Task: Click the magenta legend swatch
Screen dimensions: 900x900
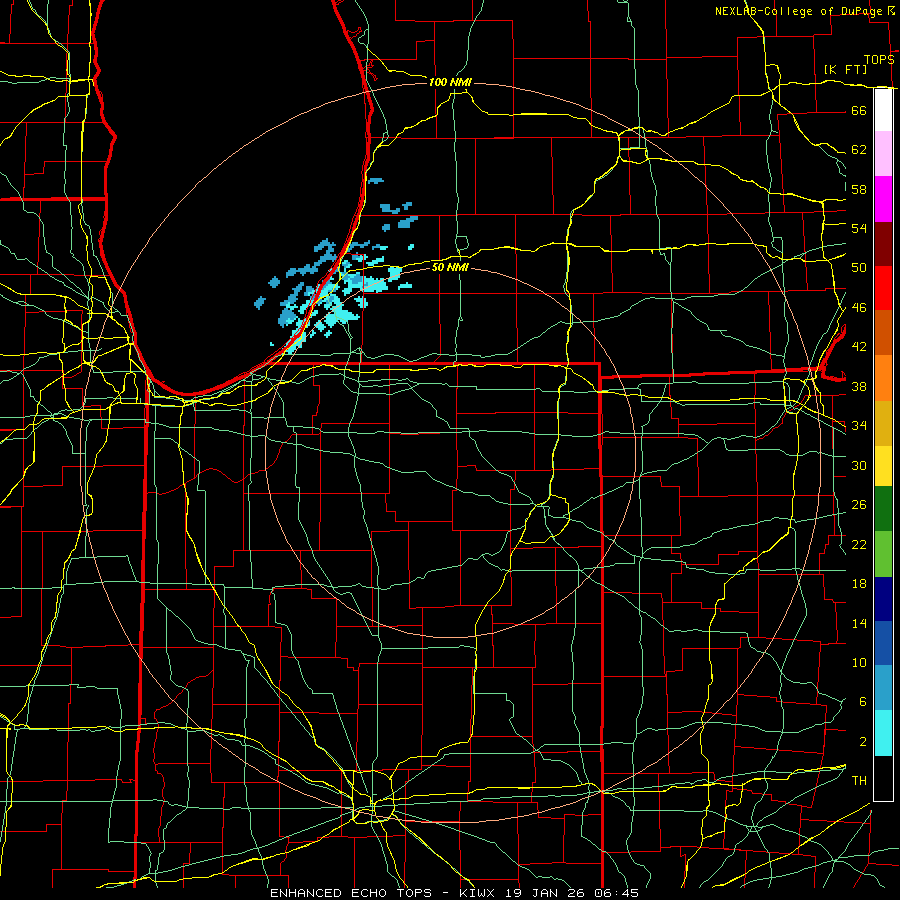Action: (883, 199)
